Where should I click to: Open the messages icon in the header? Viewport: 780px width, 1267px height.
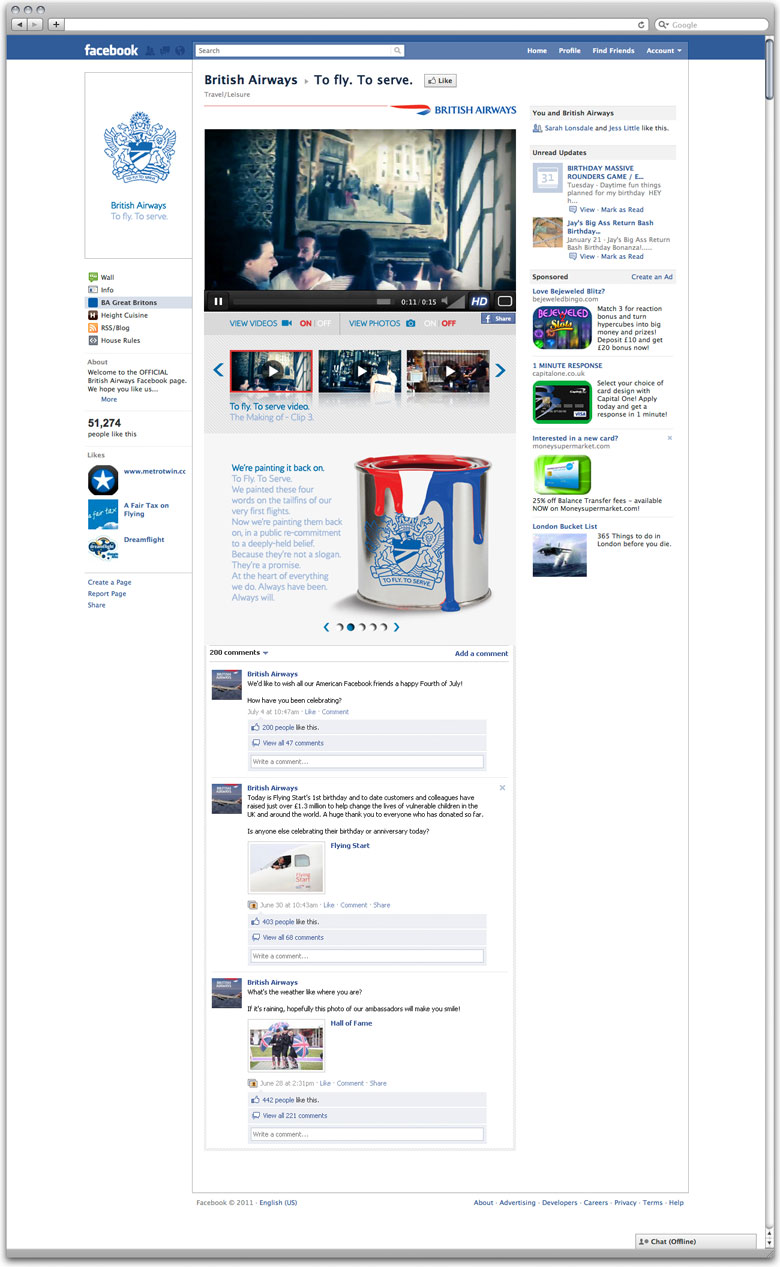tap(164, 50)
